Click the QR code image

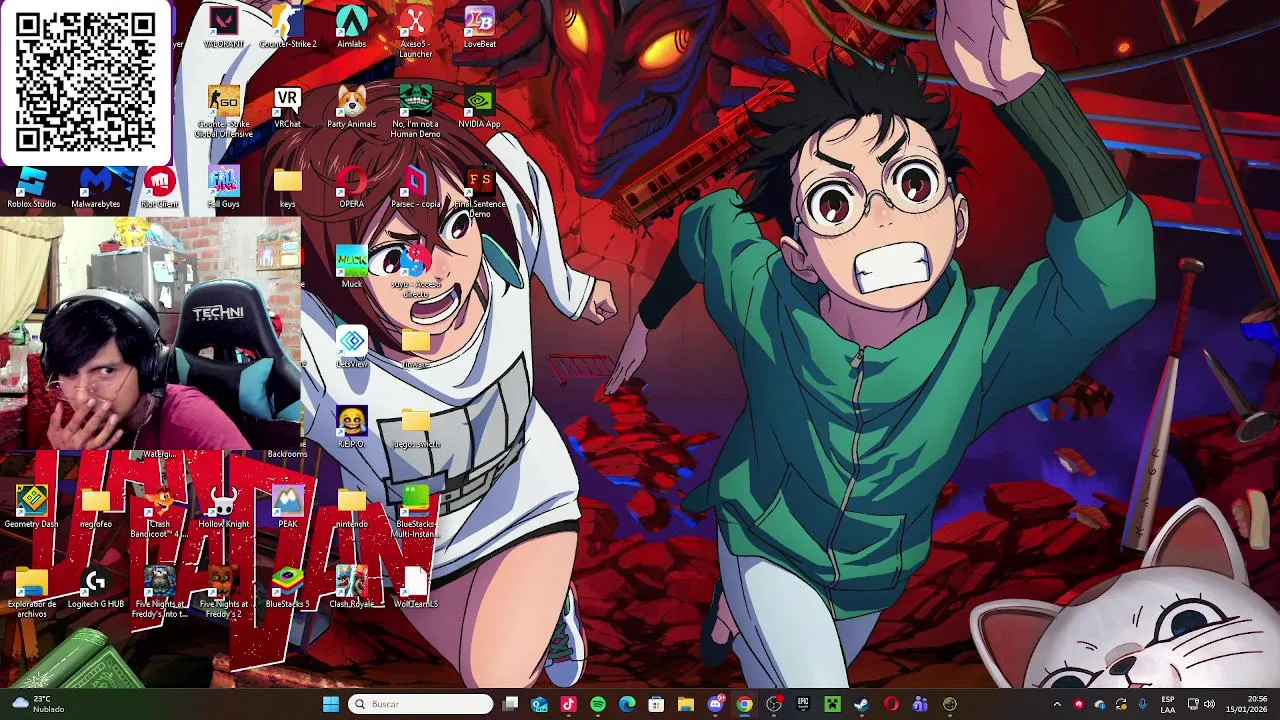coord(86,83)
